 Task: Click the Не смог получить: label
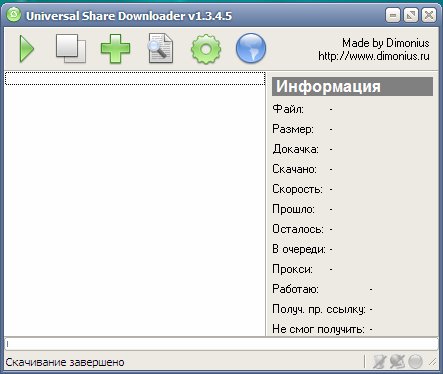click(318, 329)
